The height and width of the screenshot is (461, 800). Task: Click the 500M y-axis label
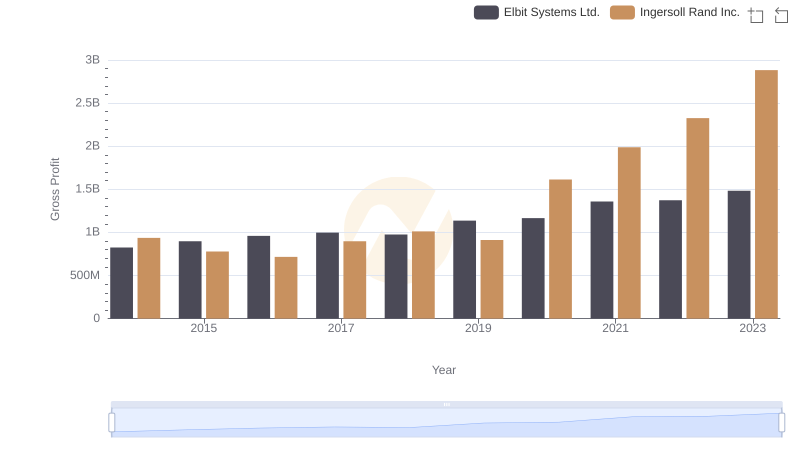tap(85, 275)
